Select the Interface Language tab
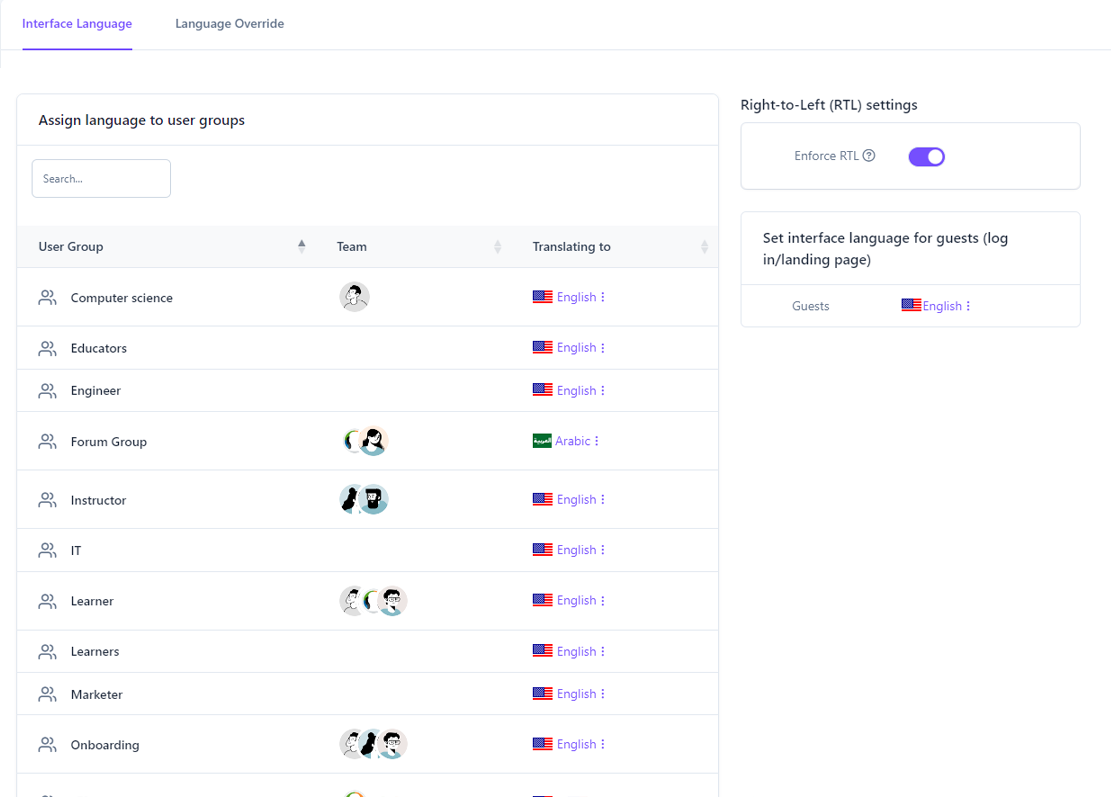The image size is (1111, 801). point(77,24)
